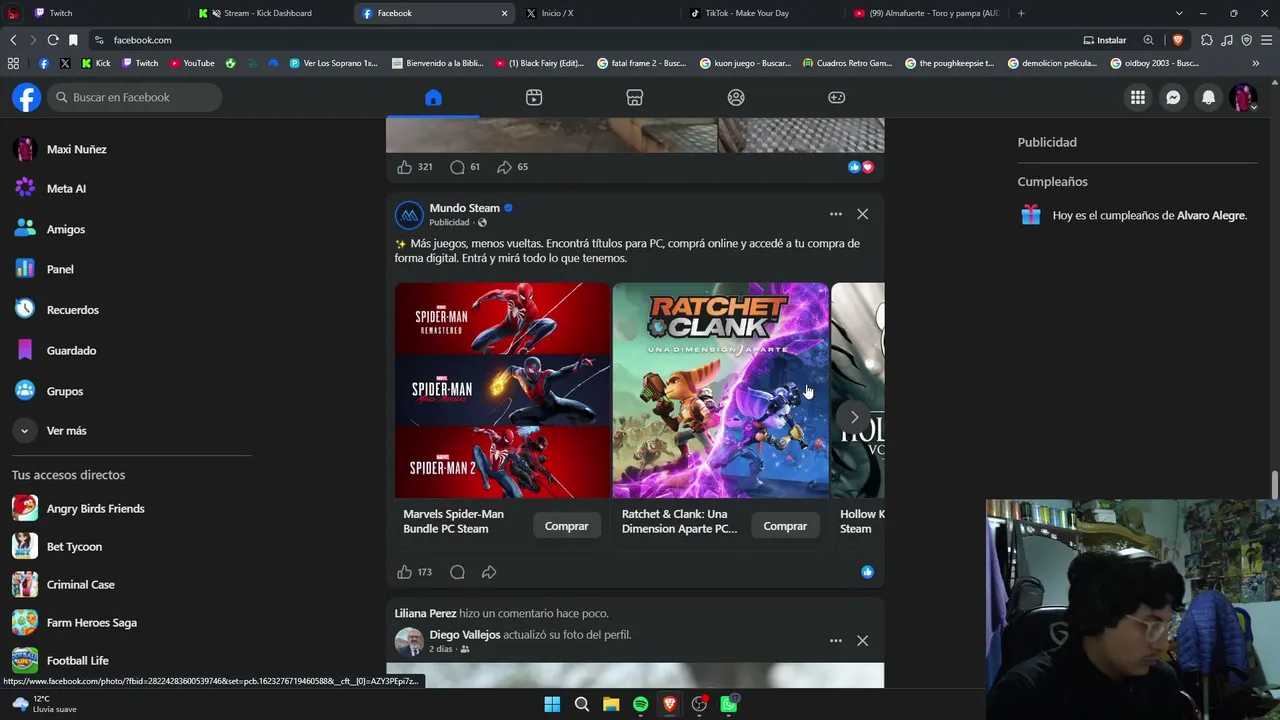Open the Gaming controller icon in Facebook navigation
1280x720 pixels.
click(837, 97)
